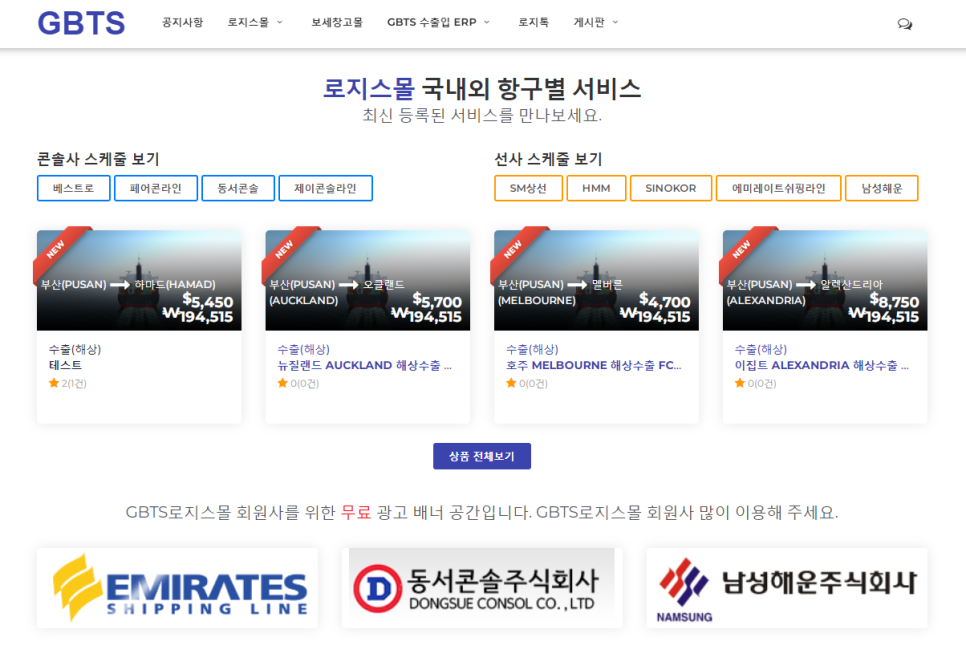
Task: Open 이집트 ALEXANDRIA 해상수출 product link
Action: (x=822, y=365)
